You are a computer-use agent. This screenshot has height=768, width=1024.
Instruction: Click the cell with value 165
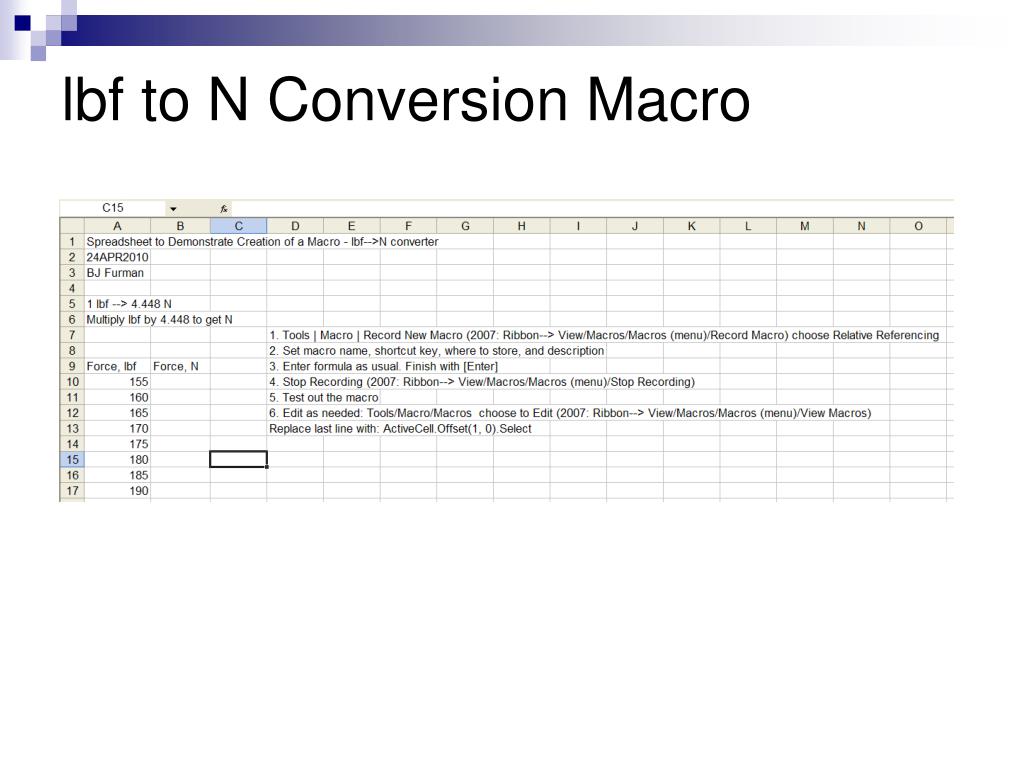[118, 413]
